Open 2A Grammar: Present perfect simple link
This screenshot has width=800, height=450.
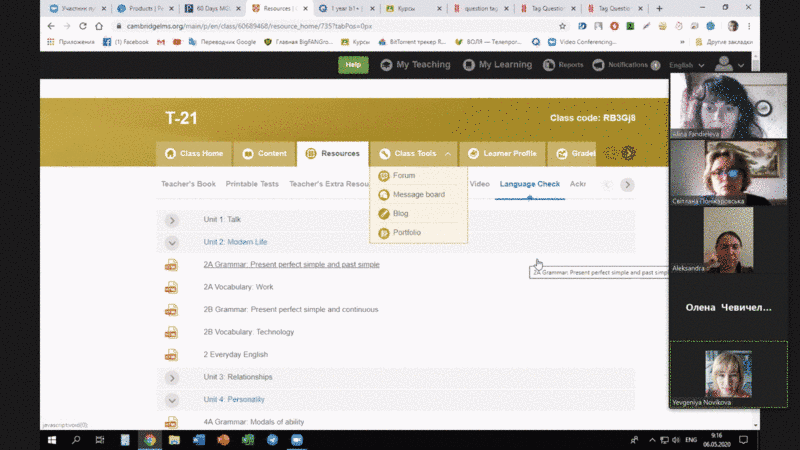pyautogui.click(x=291, y=265)
